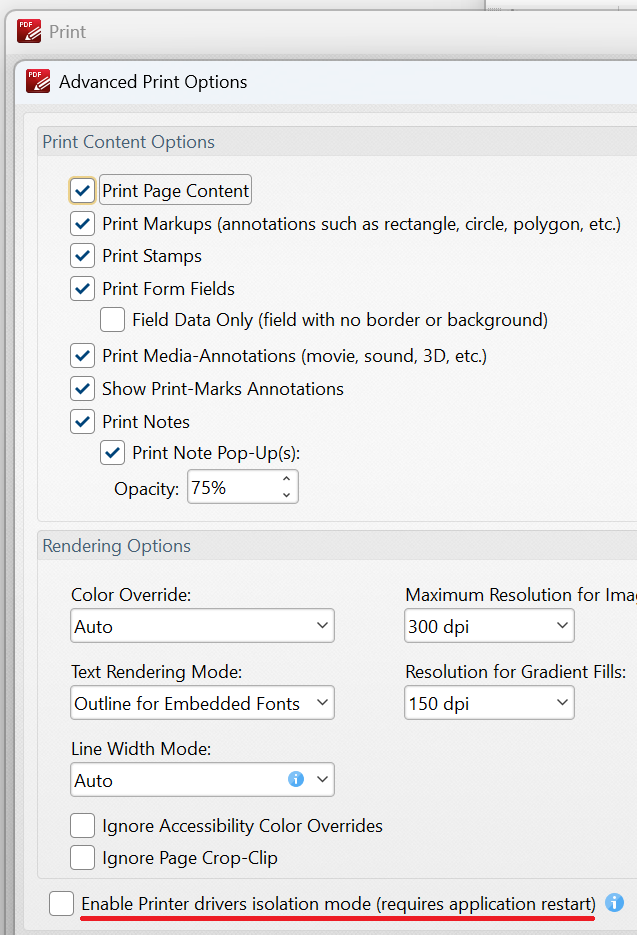Check Ignore Accessibility Color Overrides

point(82,826)
